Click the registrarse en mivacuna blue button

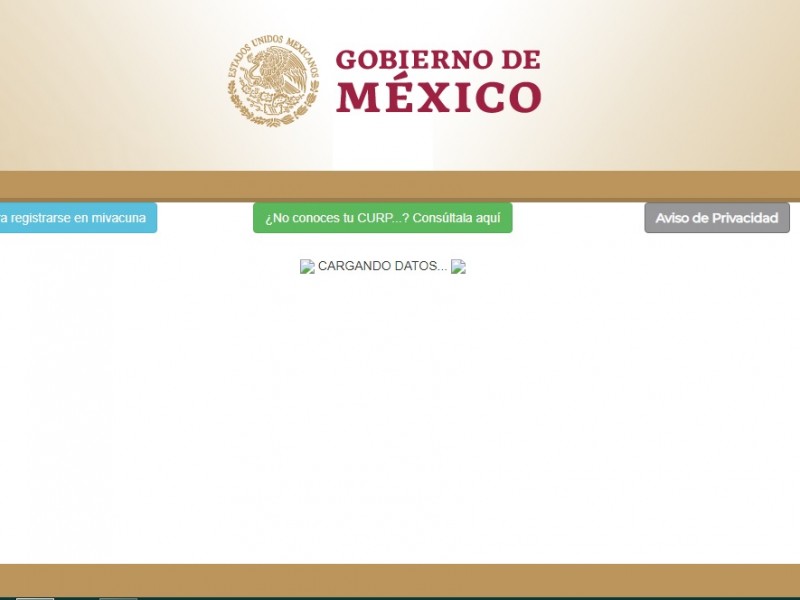tap(78, 218)
